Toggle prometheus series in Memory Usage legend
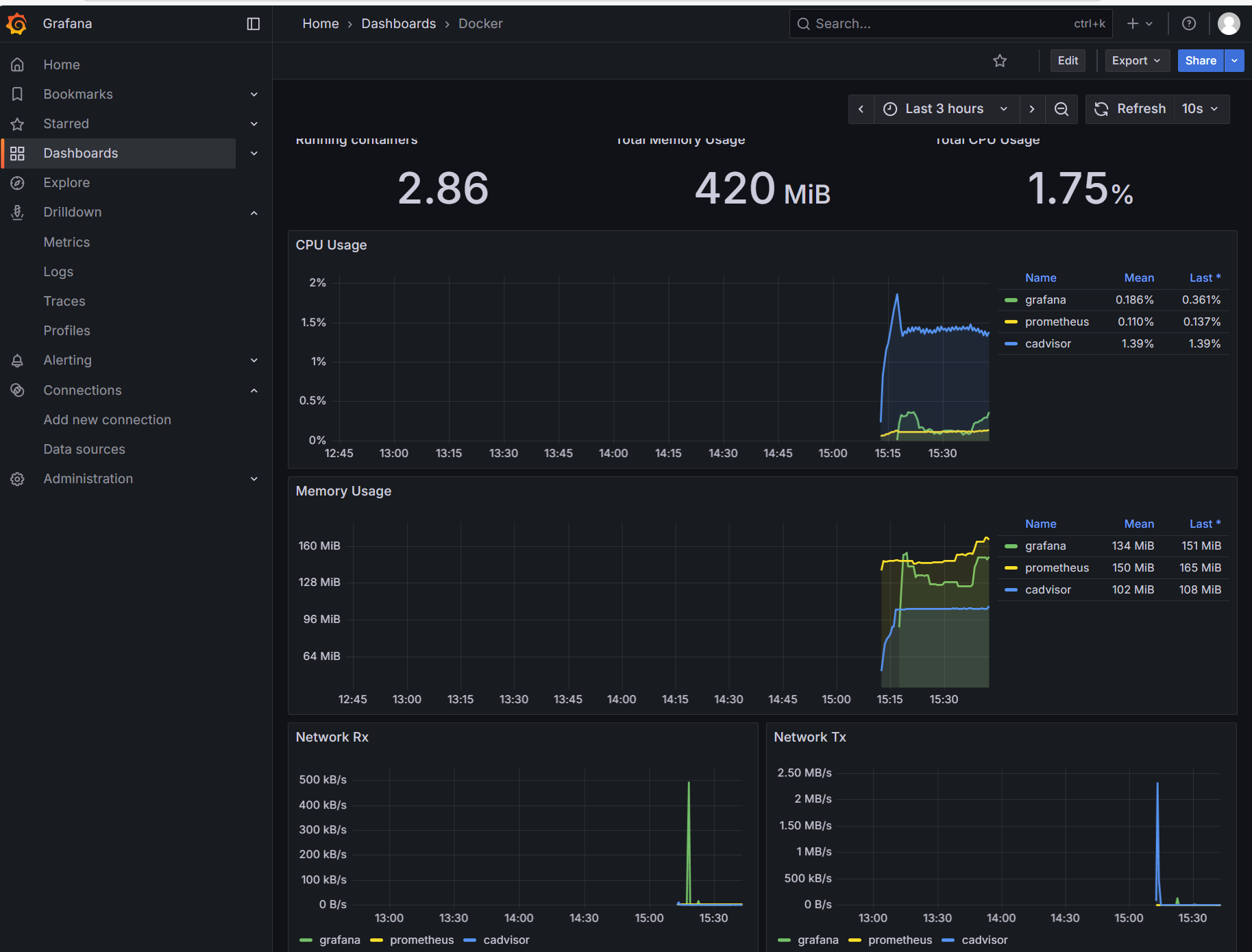1252x952 pixels. pyautogui.click(x=1057, y=568)
